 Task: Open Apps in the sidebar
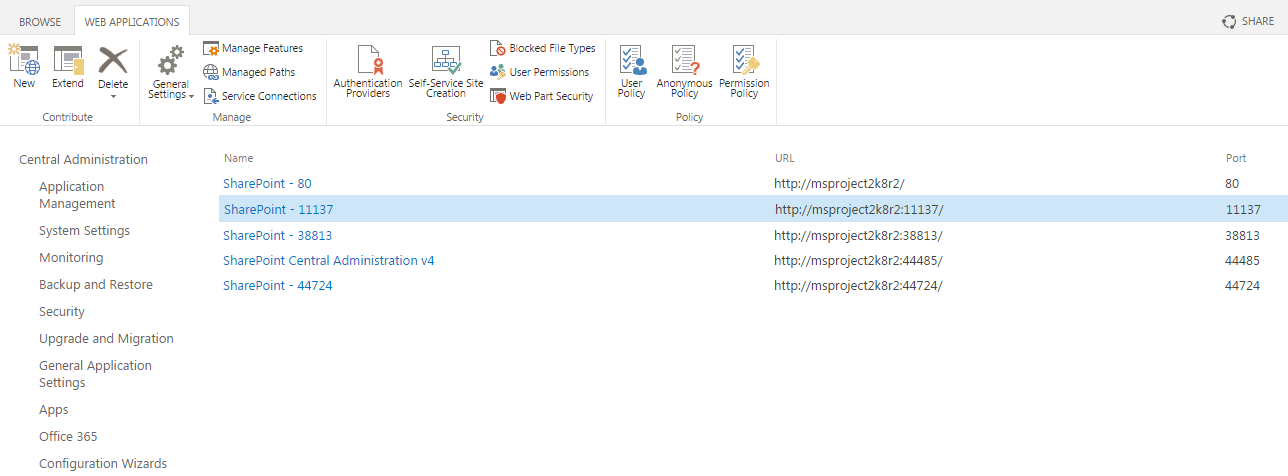click(x=54, y=409)
